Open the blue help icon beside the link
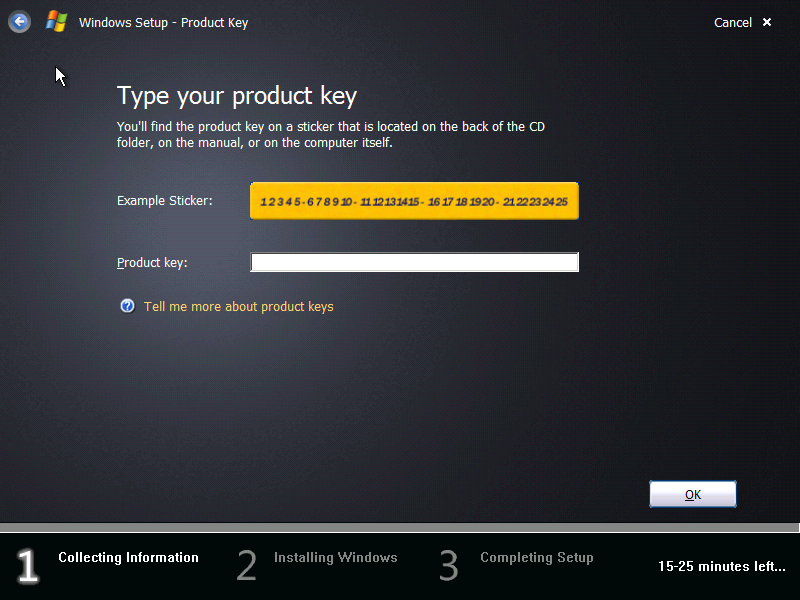 [127, 306]
